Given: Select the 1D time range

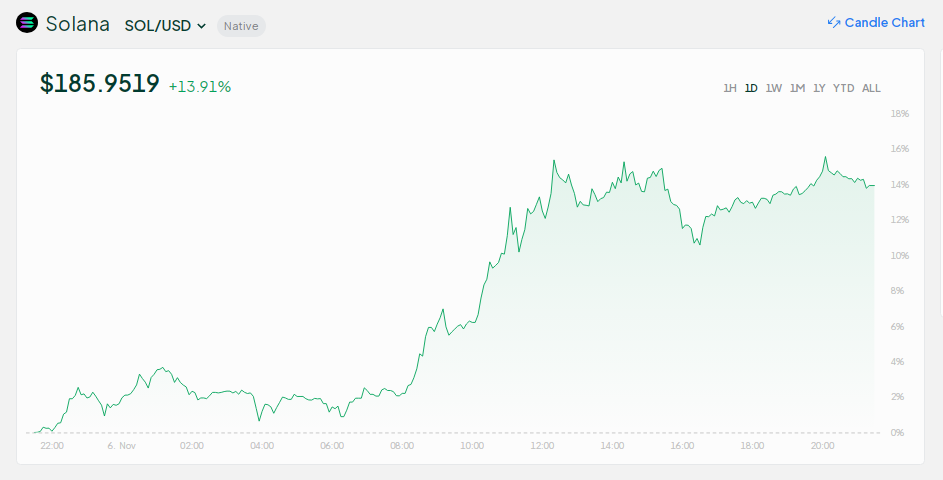Looking at the screenshot, I should [751, 88].
